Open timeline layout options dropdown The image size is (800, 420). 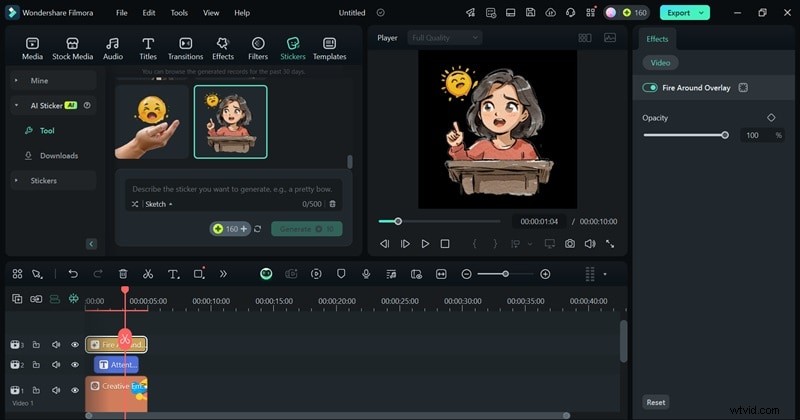(605, 274)
